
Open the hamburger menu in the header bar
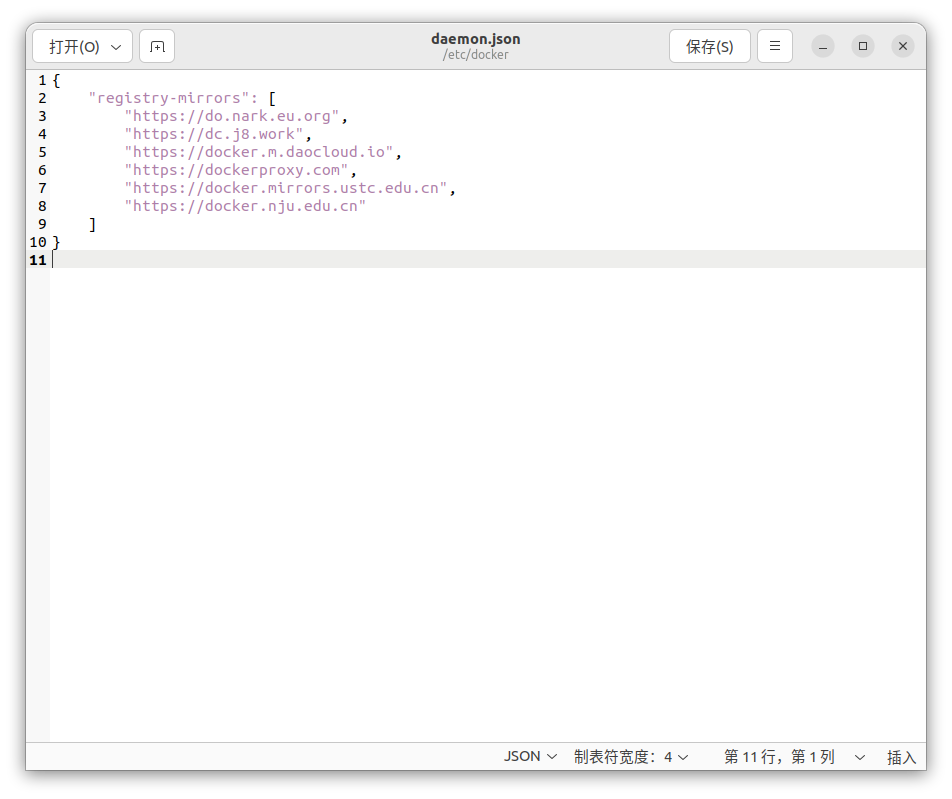tap(774, 47)
